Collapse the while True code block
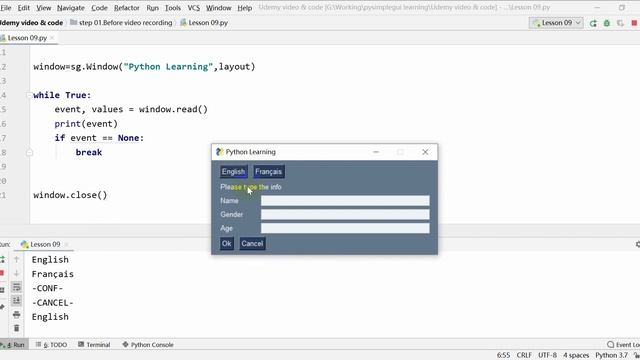The width and height of the screenshot is (640, 360). pos(29,95)
